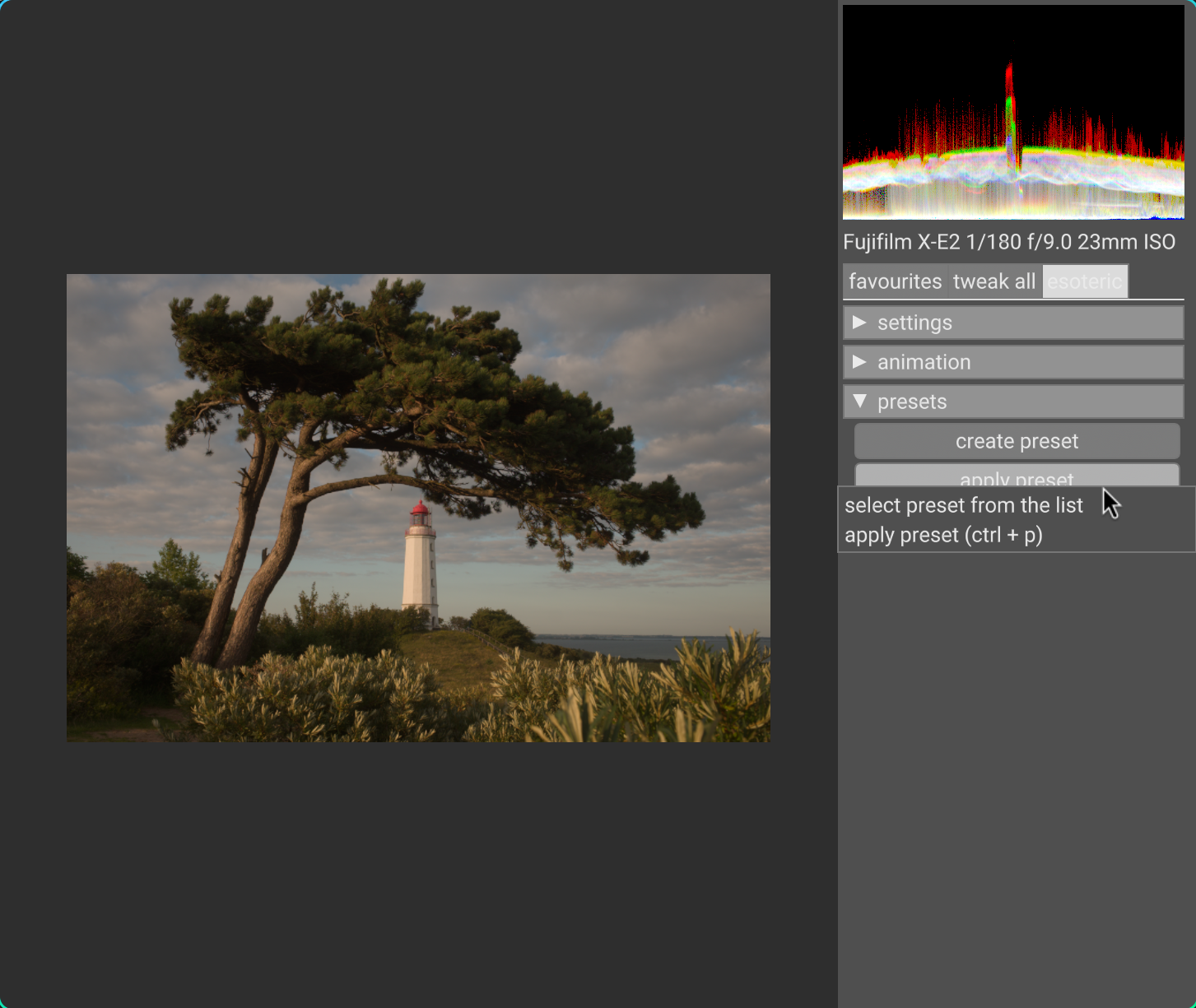Click the tooltip line 'apply preset (ctrl + p)'

[x=943, y=535]
